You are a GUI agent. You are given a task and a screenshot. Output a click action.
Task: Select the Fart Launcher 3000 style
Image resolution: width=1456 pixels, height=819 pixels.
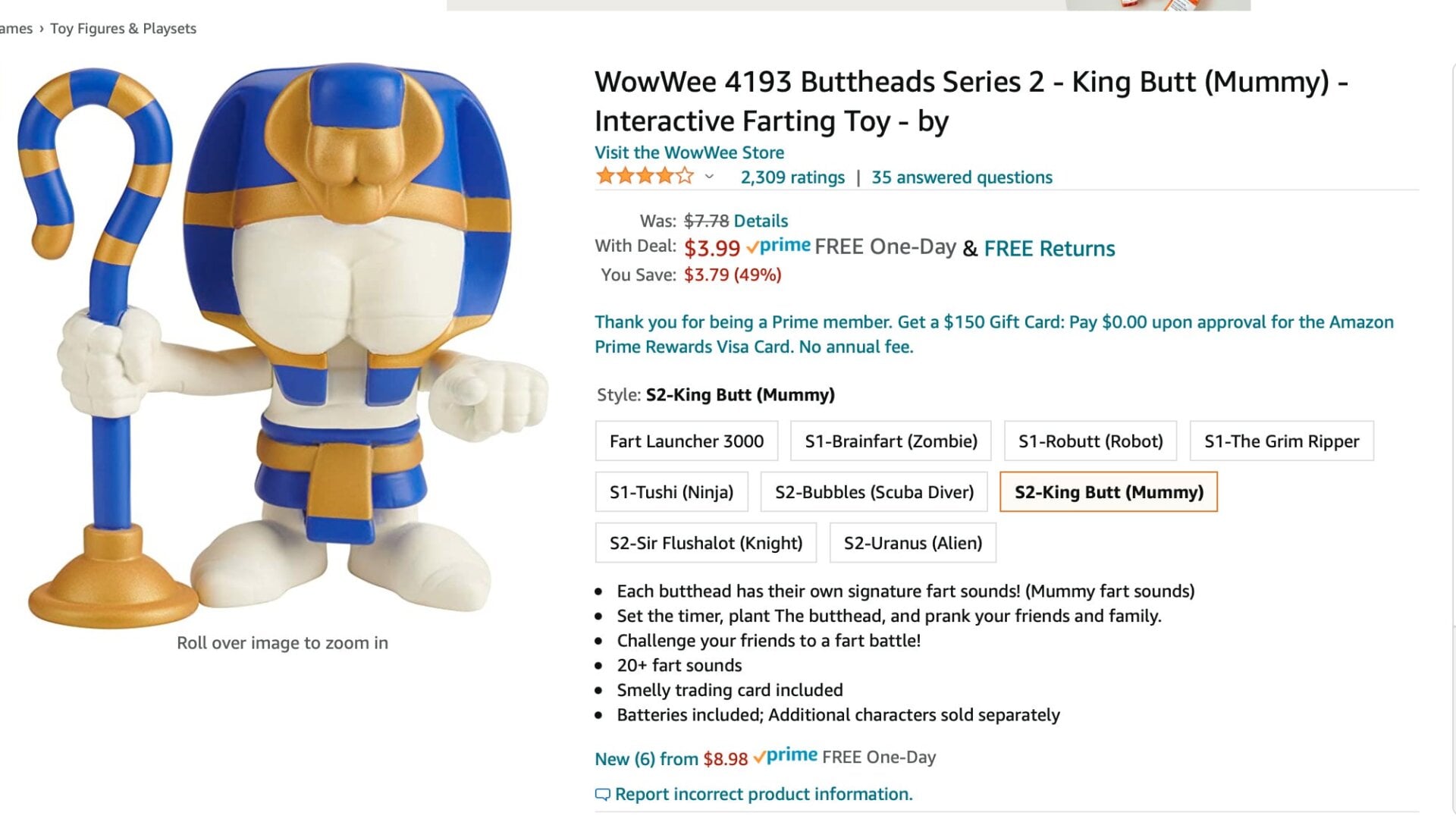(x=686, y=441)
